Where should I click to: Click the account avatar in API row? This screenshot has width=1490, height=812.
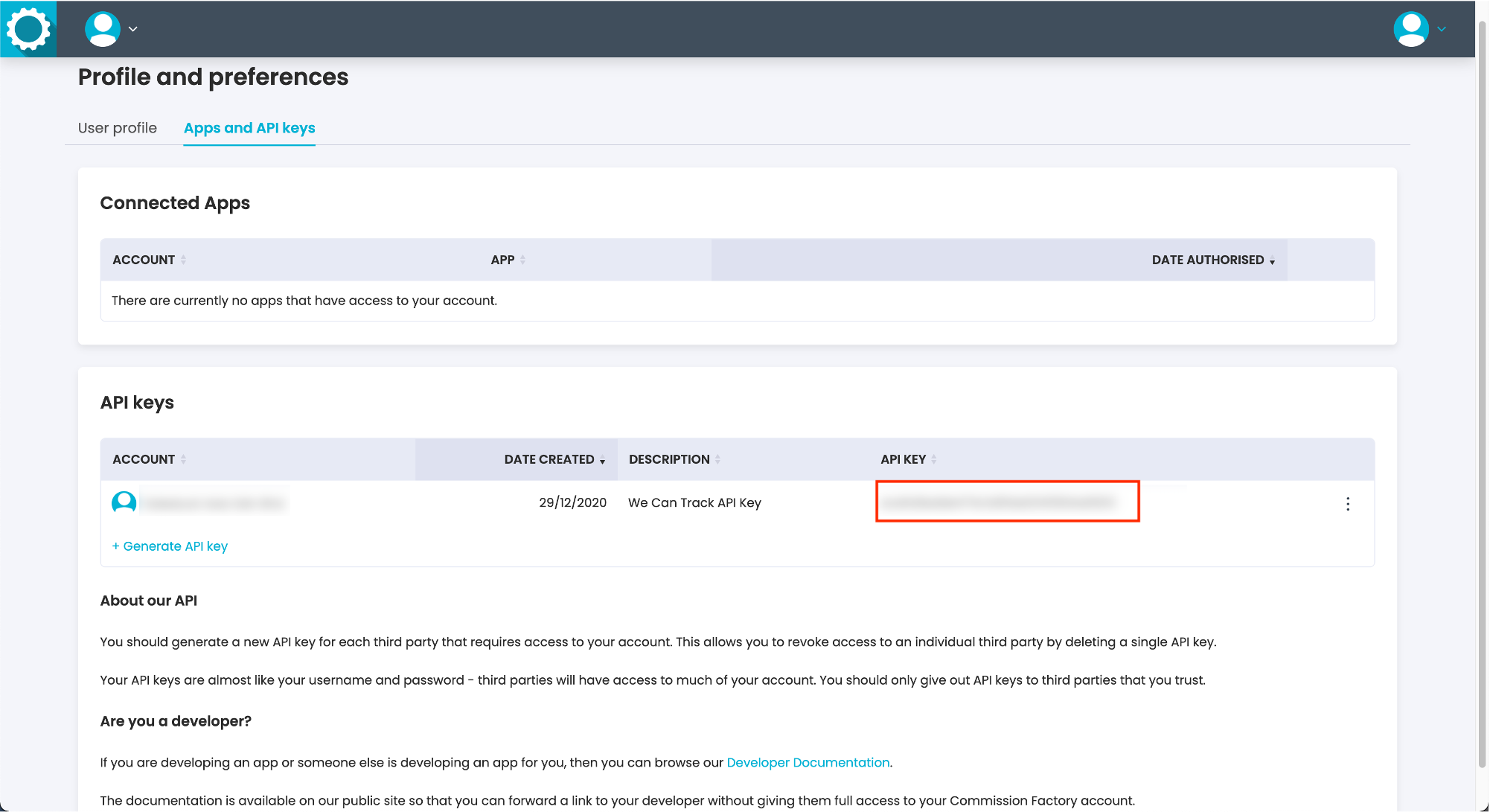click(x=124, y=502)
